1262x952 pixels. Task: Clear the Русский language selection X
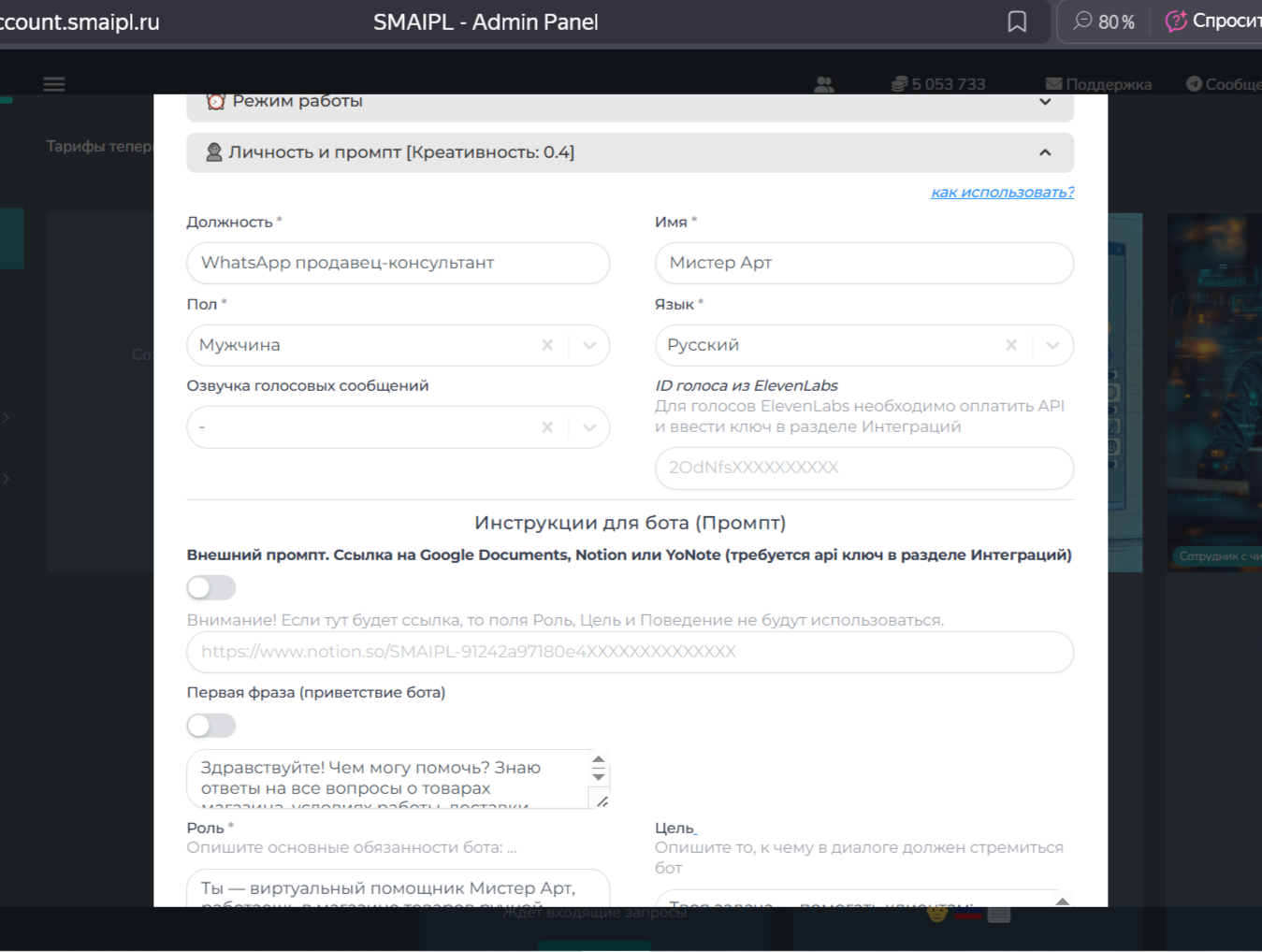pos(1011,345)
